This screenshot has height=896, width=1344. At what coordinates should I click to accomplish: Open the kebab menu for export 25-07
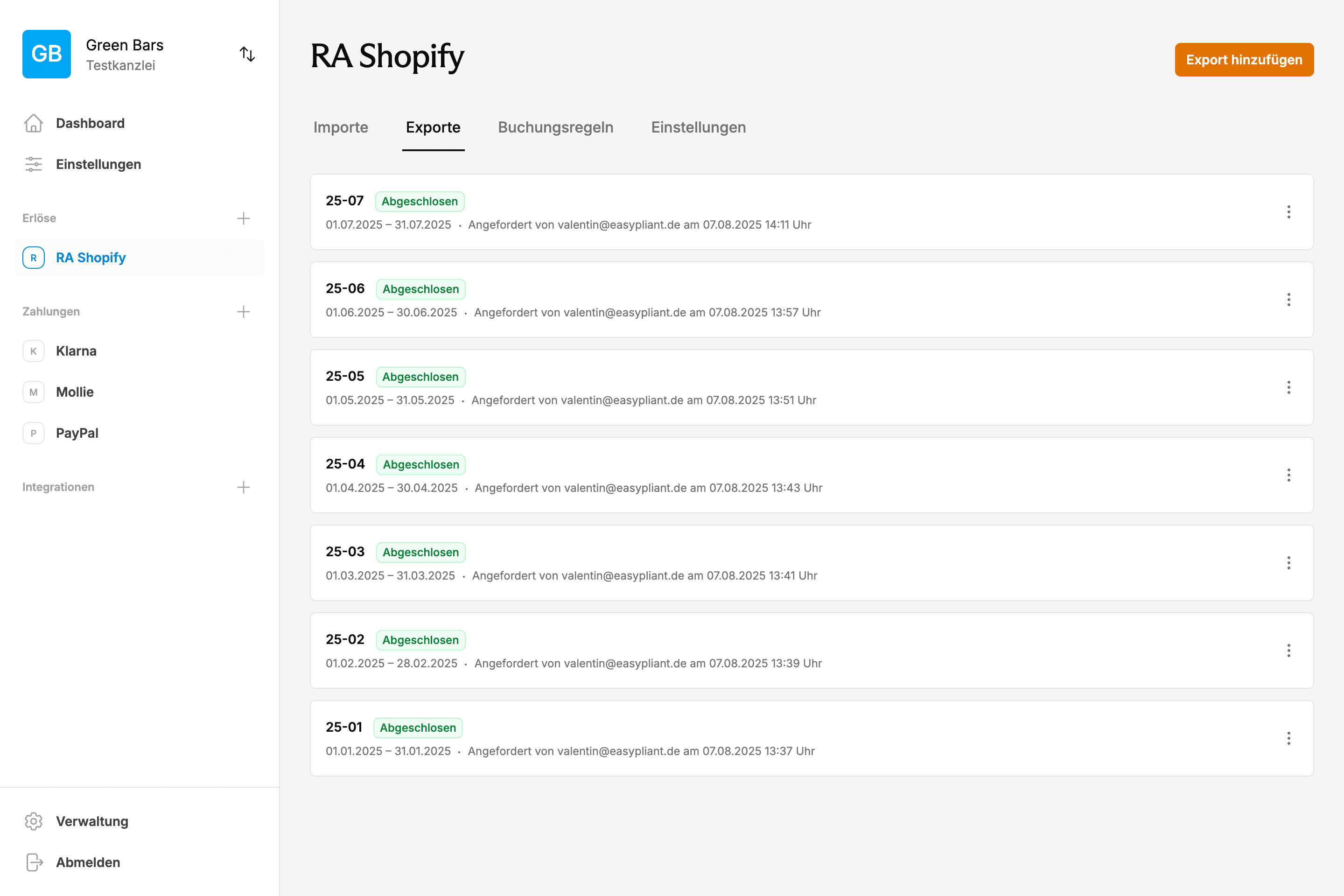pyautogui.click(x=1289, y=212)
